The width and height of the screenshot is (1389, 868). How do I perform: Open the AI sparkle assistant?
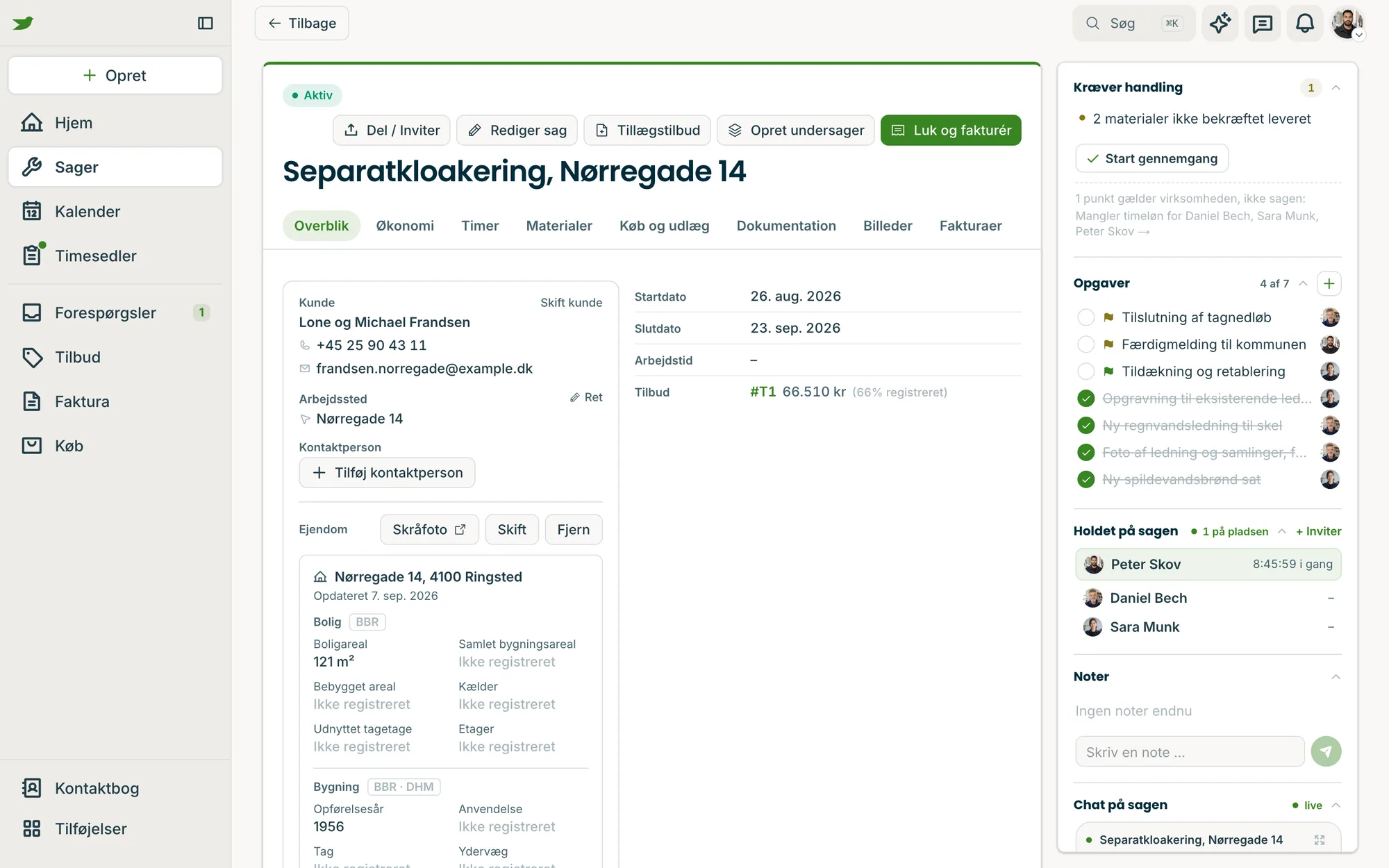point(1220,23)
